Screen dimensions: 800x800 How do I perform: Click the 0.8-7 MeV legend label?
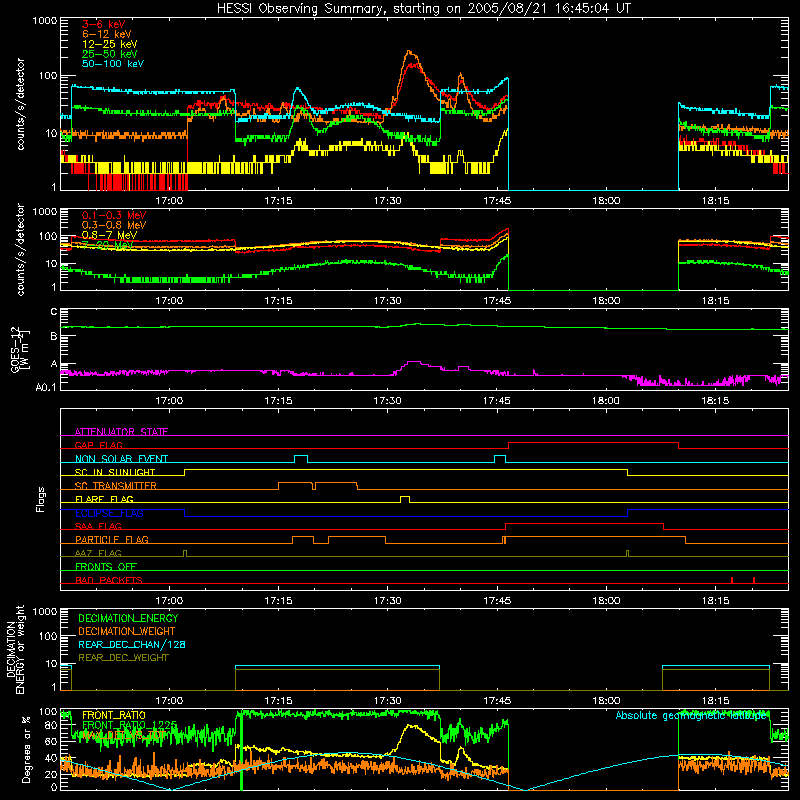(x=109, y=235)
